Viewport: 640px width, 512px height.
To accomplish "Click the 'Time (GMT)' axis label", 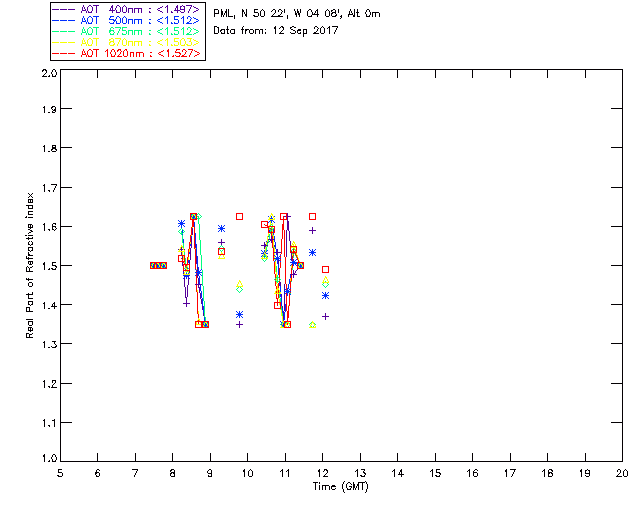I will tap(341, 487).
